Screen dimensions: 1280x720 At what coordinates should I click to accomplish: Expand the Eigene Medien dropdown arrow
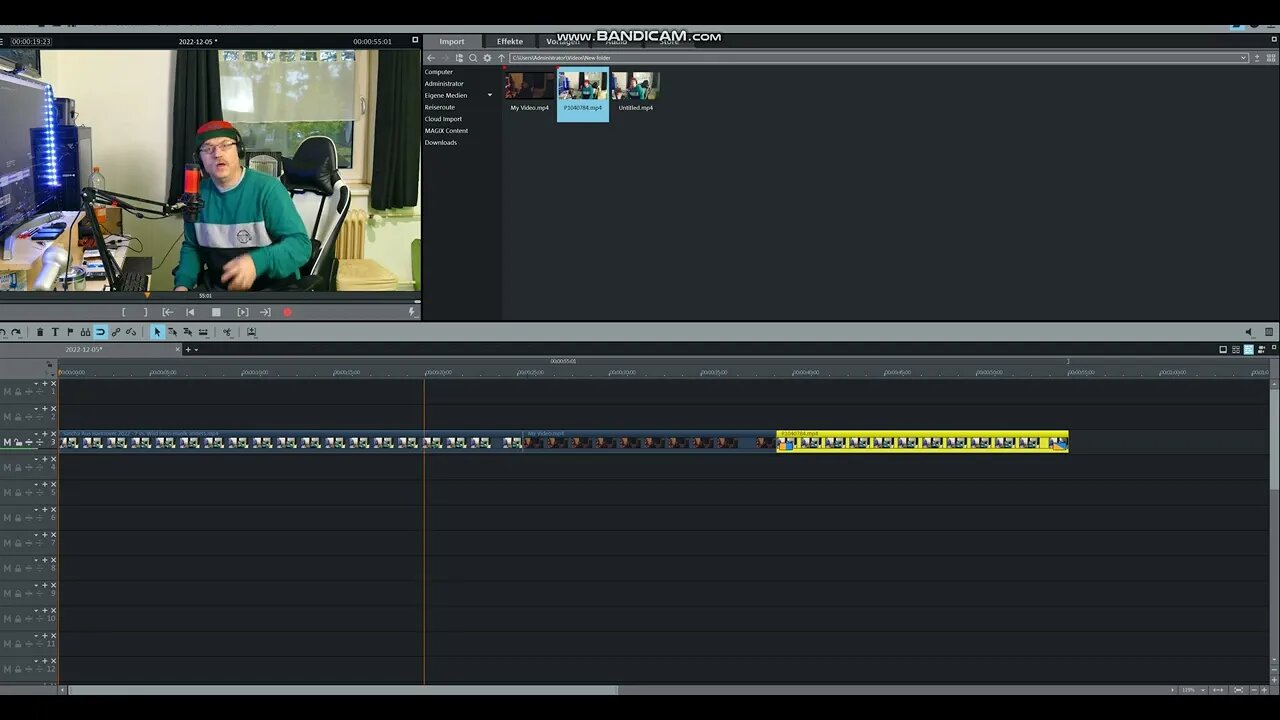pyautogui.click(x=490, y=95)
